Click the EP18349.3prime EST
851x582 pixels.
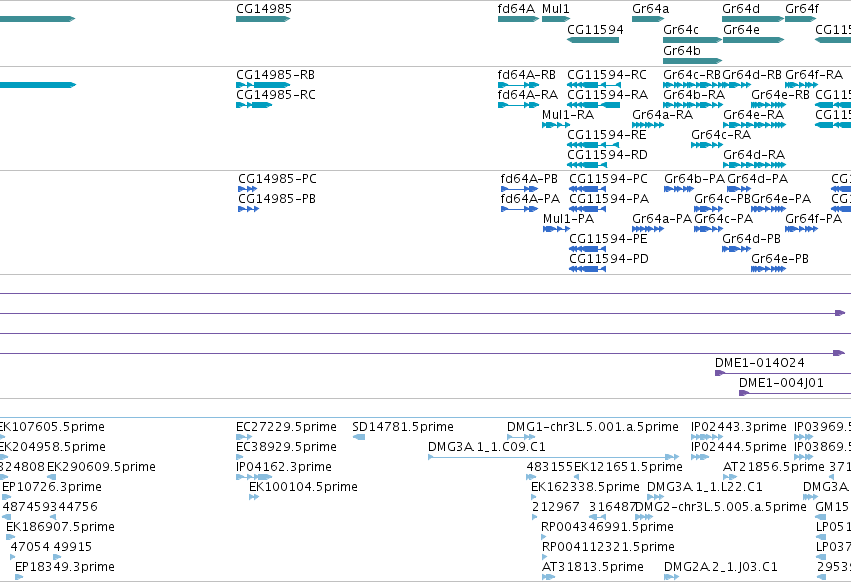point(19,577)
